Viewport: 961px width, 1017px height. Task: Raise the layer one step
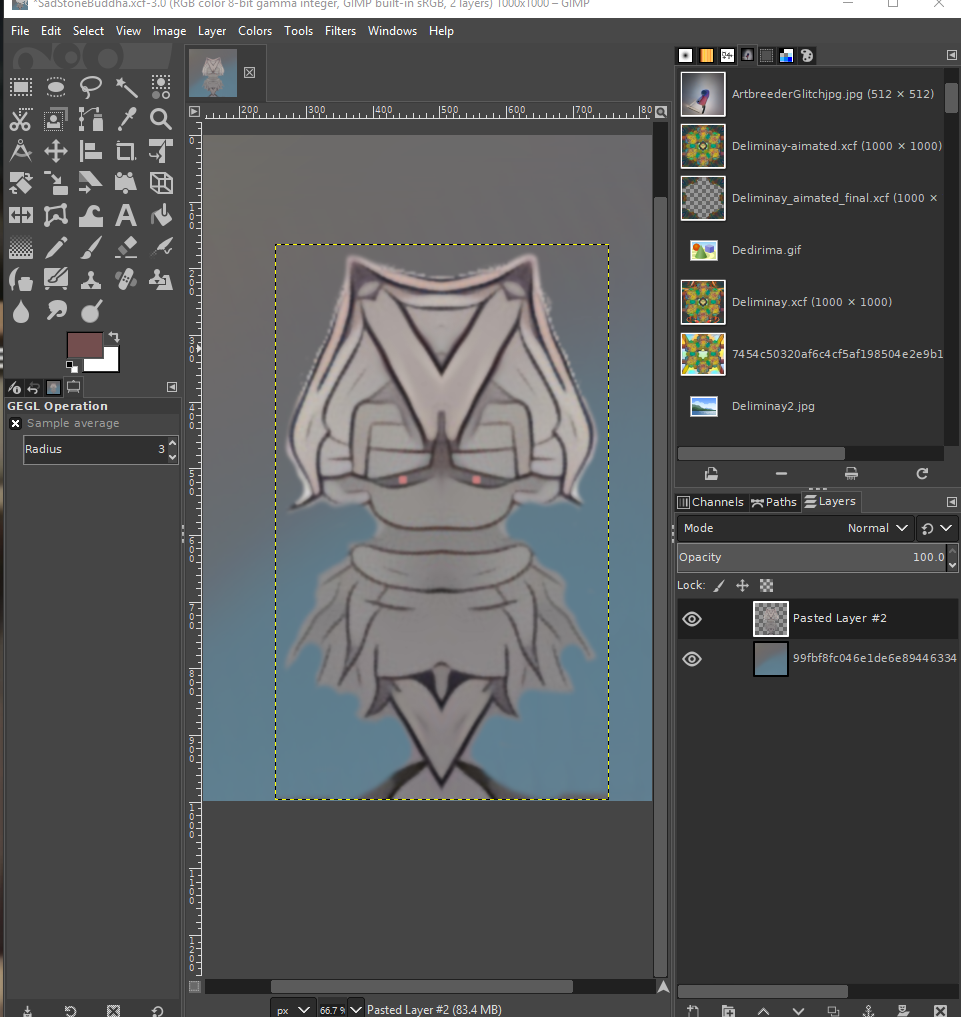point(763,1011)
